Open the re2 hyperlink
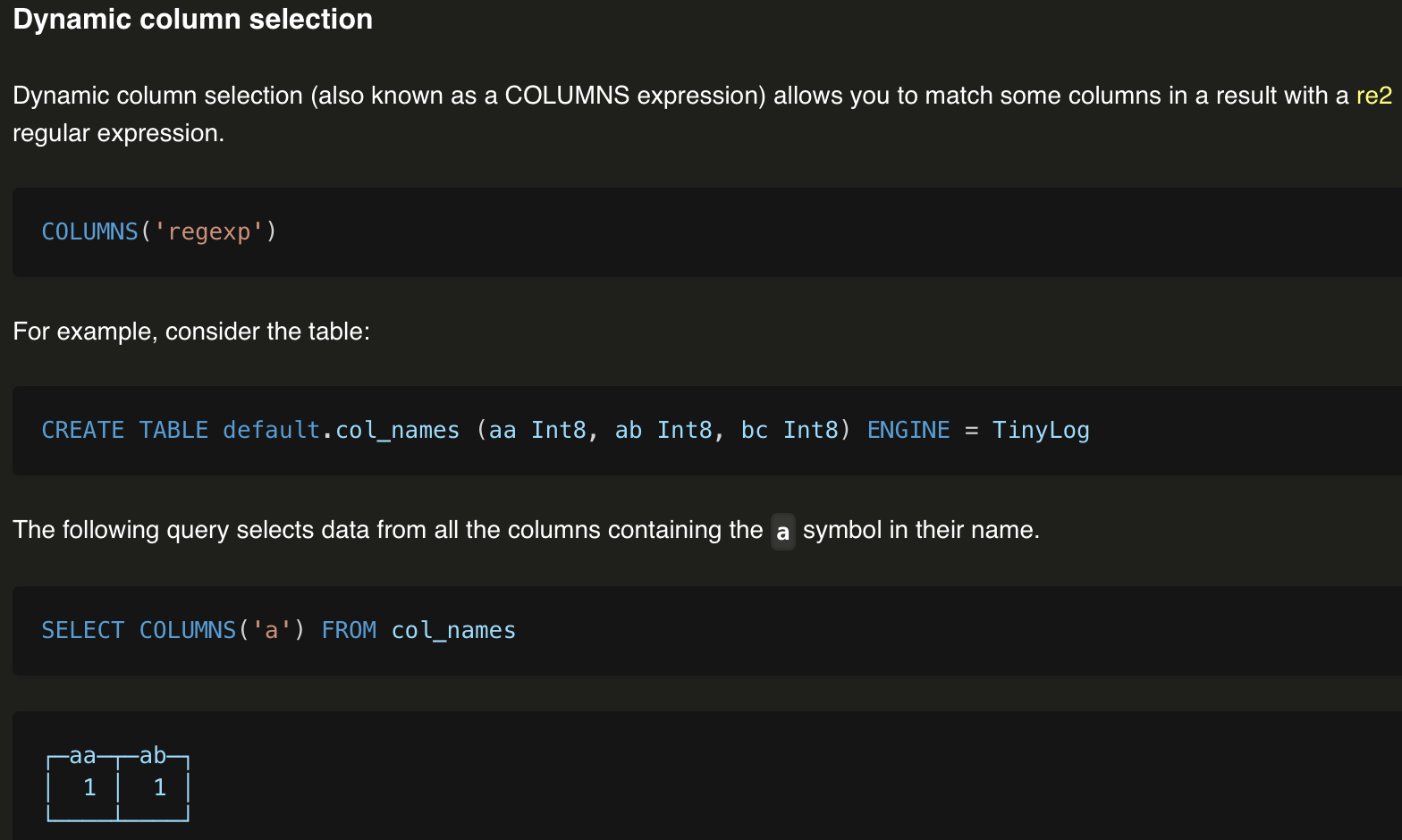This screenshot has height=840, width=1402. click(1373, 96)
